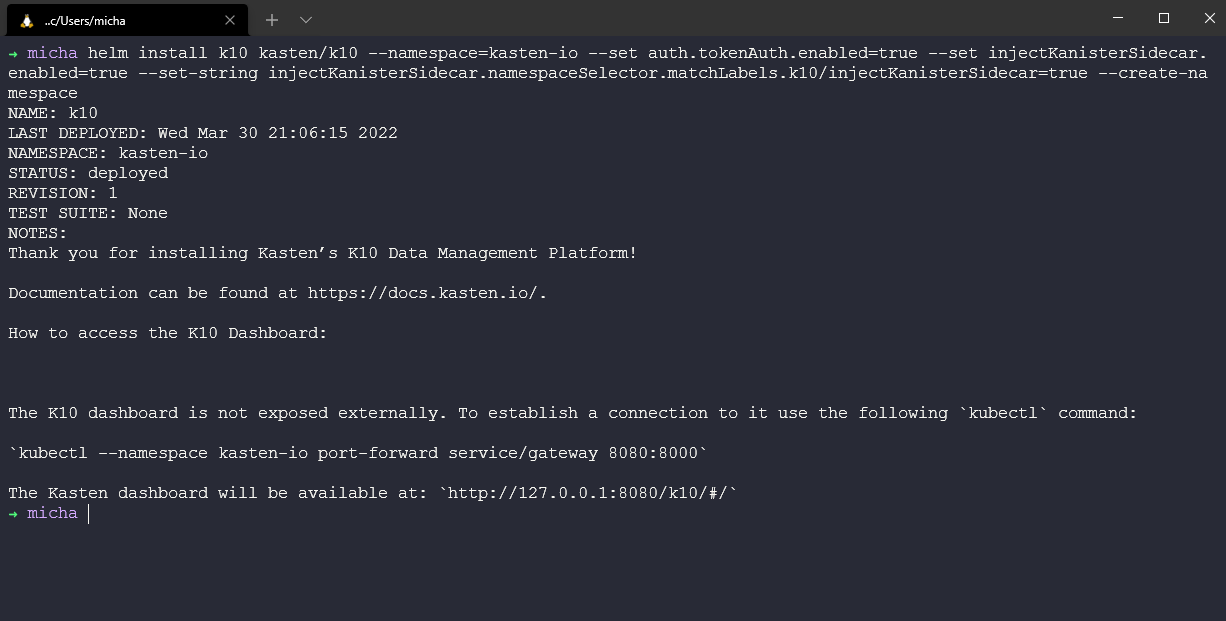The image size is (1226, 621).
Task: Click the NAMESPACE: kasten-io output line
Action: (x=108, y=153)
